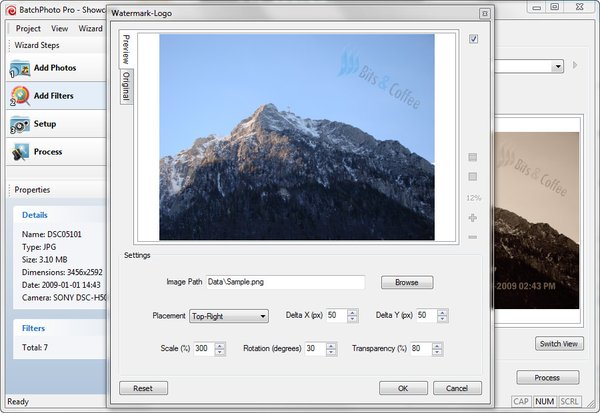This screenshot has width=600, height=413.
Task: Click the Add Photos wizard step icon
Action: 20,69
